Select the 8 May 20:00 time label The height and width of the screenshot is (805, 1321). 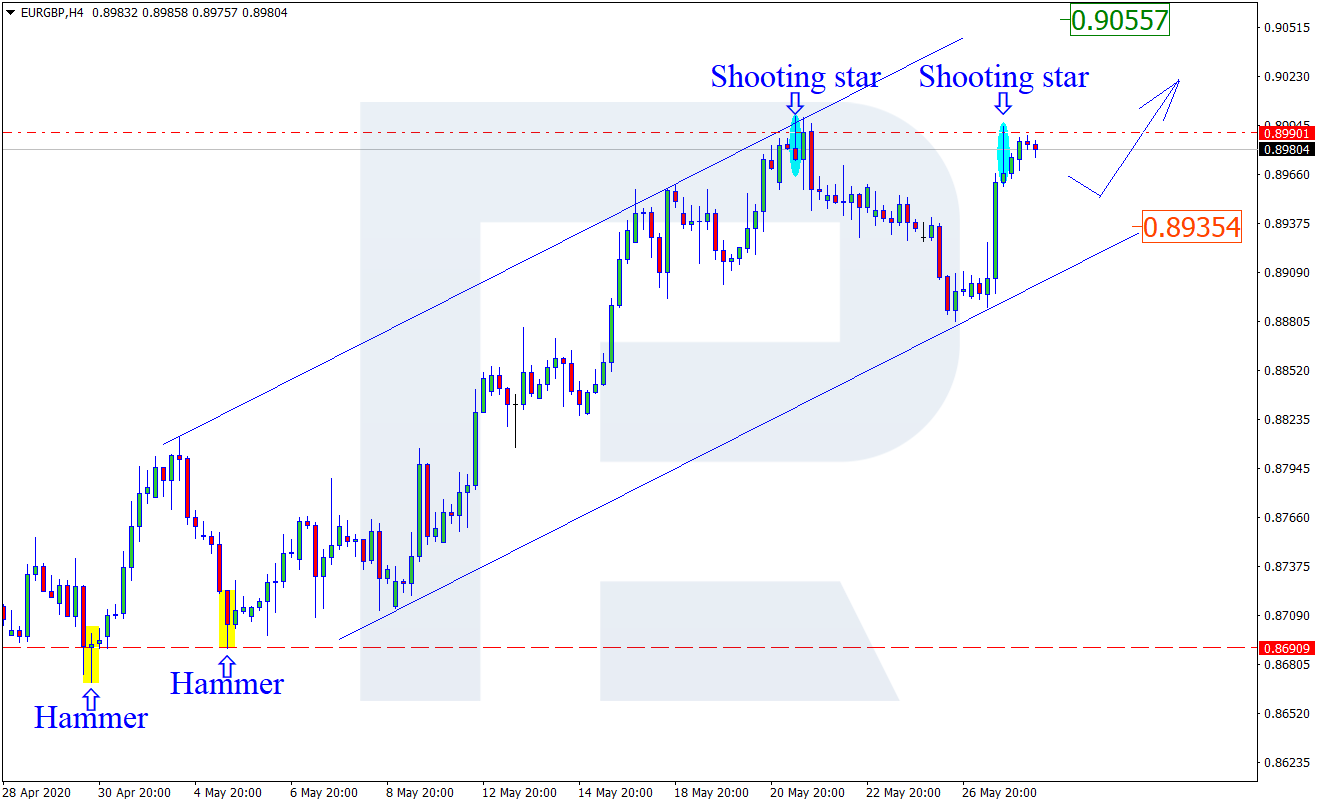420,793
